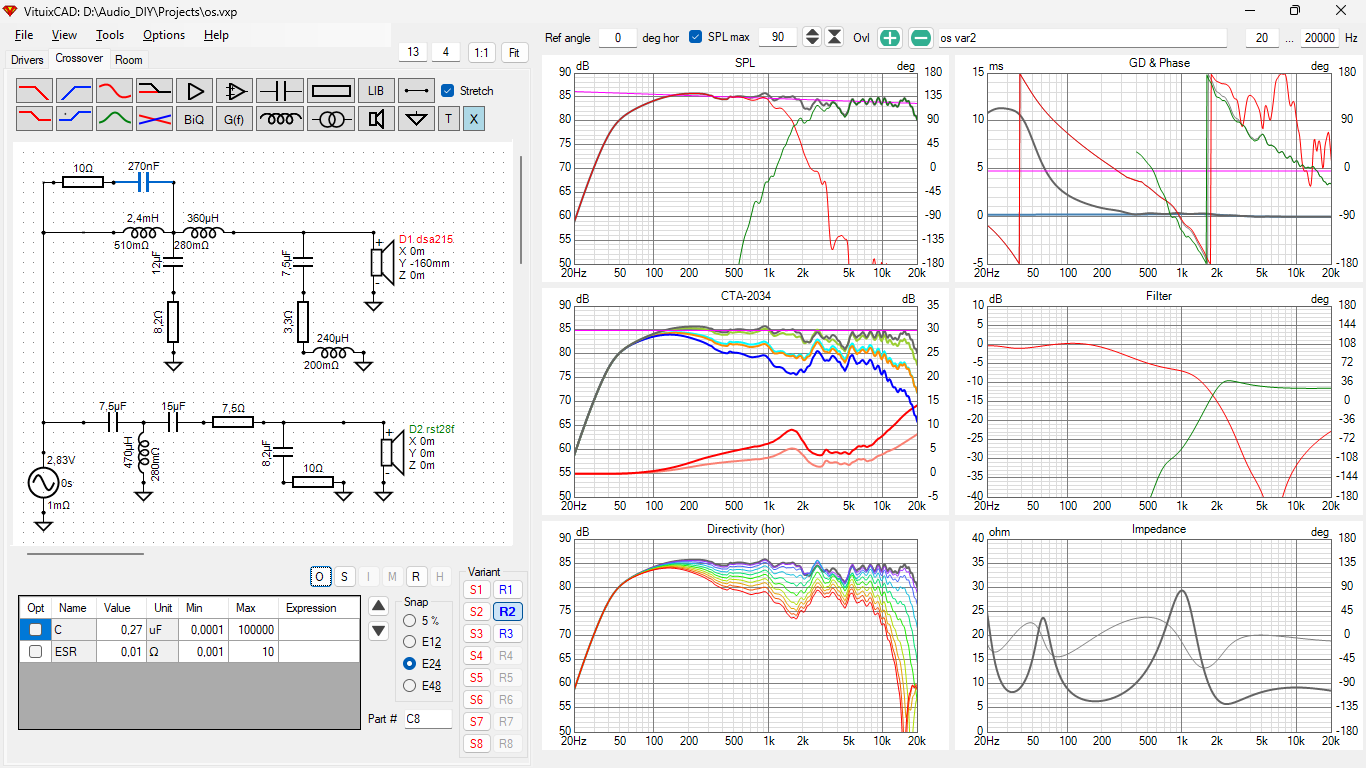
Task: Recall variant R3
Action: (506, 634)
